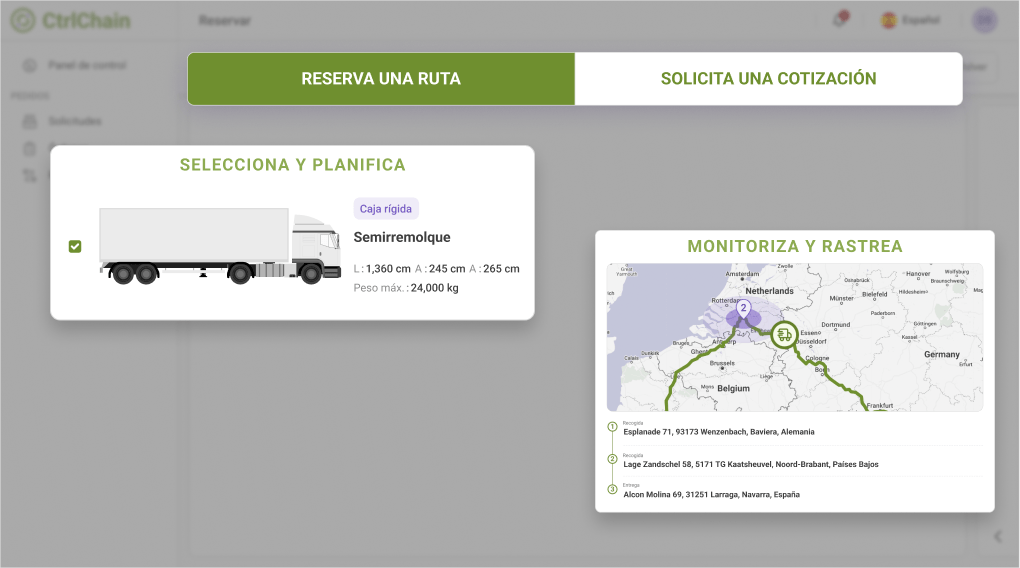Open the SOLICITA UNA COTIZACIÓN tab

(x=768, y=79)
